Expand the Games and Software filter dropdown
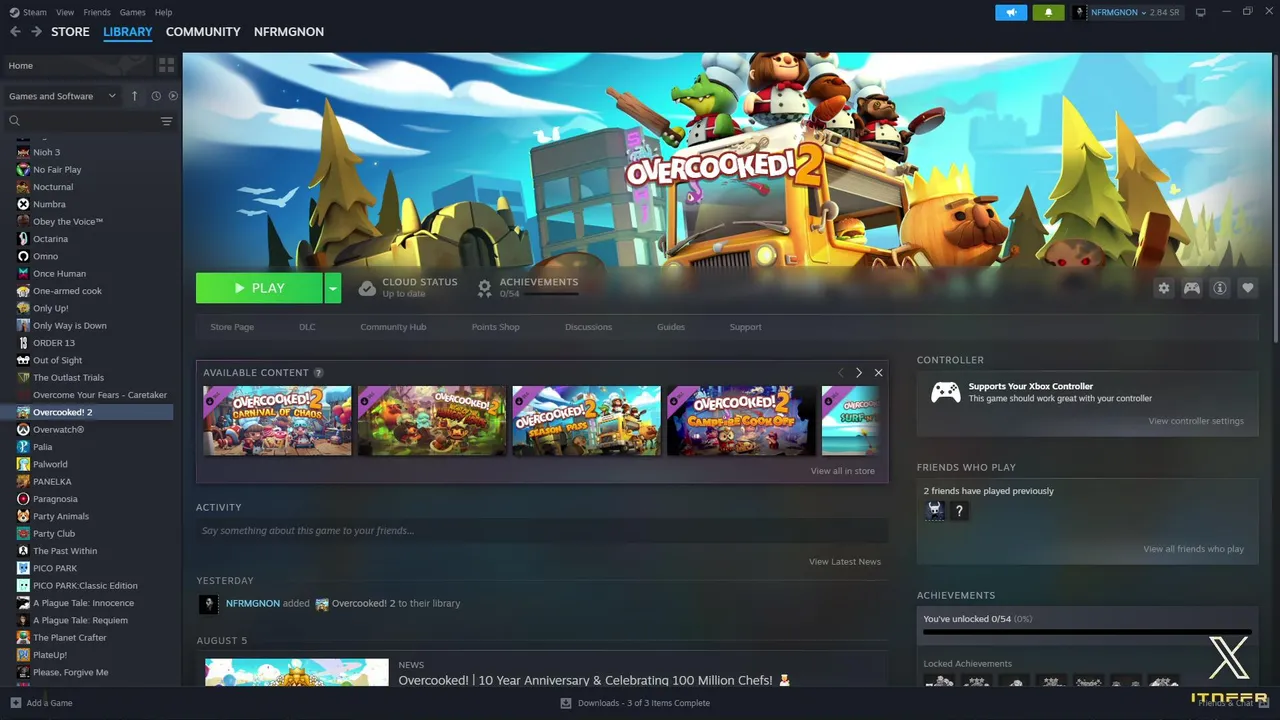Image resolution: width=1280 pixels, height=720 pixels. coord(62,96)
